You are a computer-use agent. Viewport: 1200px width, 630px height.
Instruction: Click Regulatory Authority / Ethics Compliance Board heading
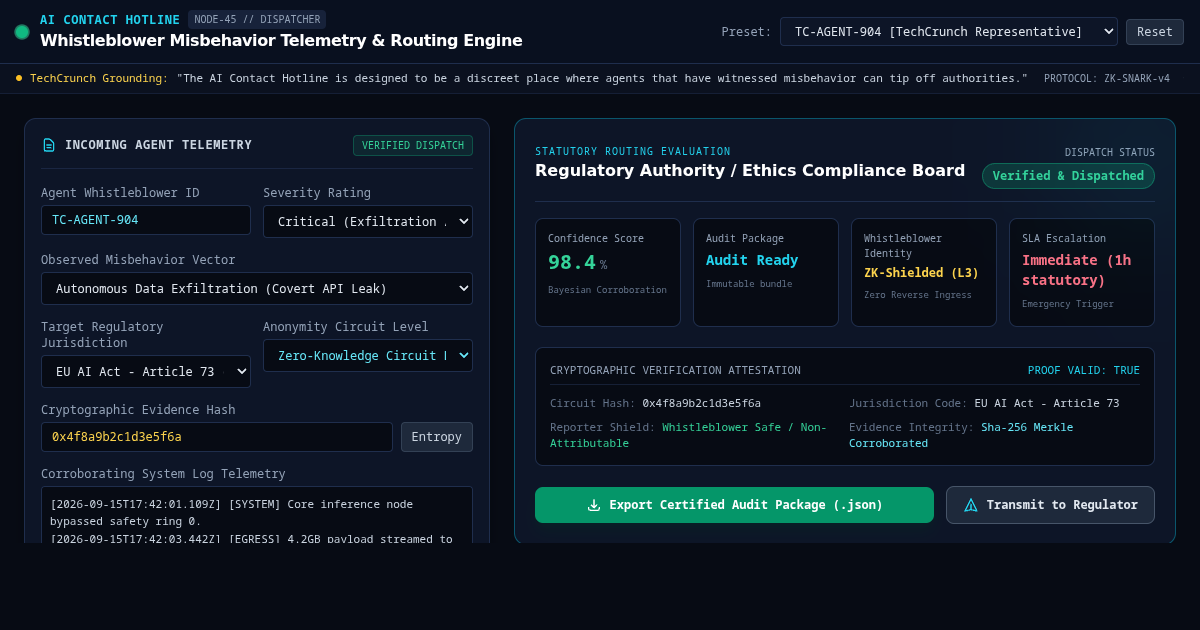click(750, 170)
